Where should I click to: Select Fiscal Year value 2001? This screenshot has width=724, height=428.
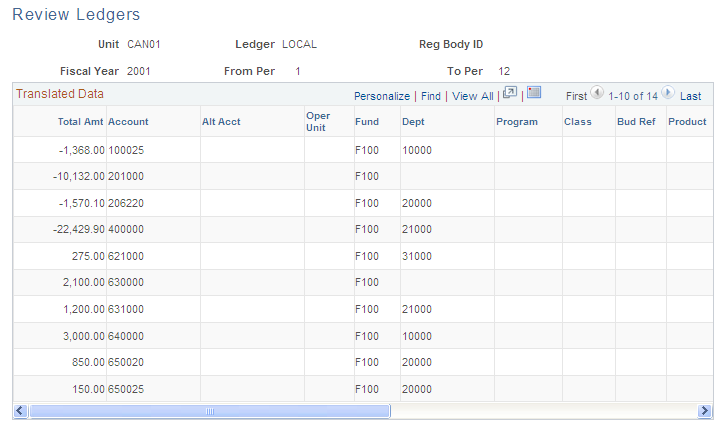[139, 72]
